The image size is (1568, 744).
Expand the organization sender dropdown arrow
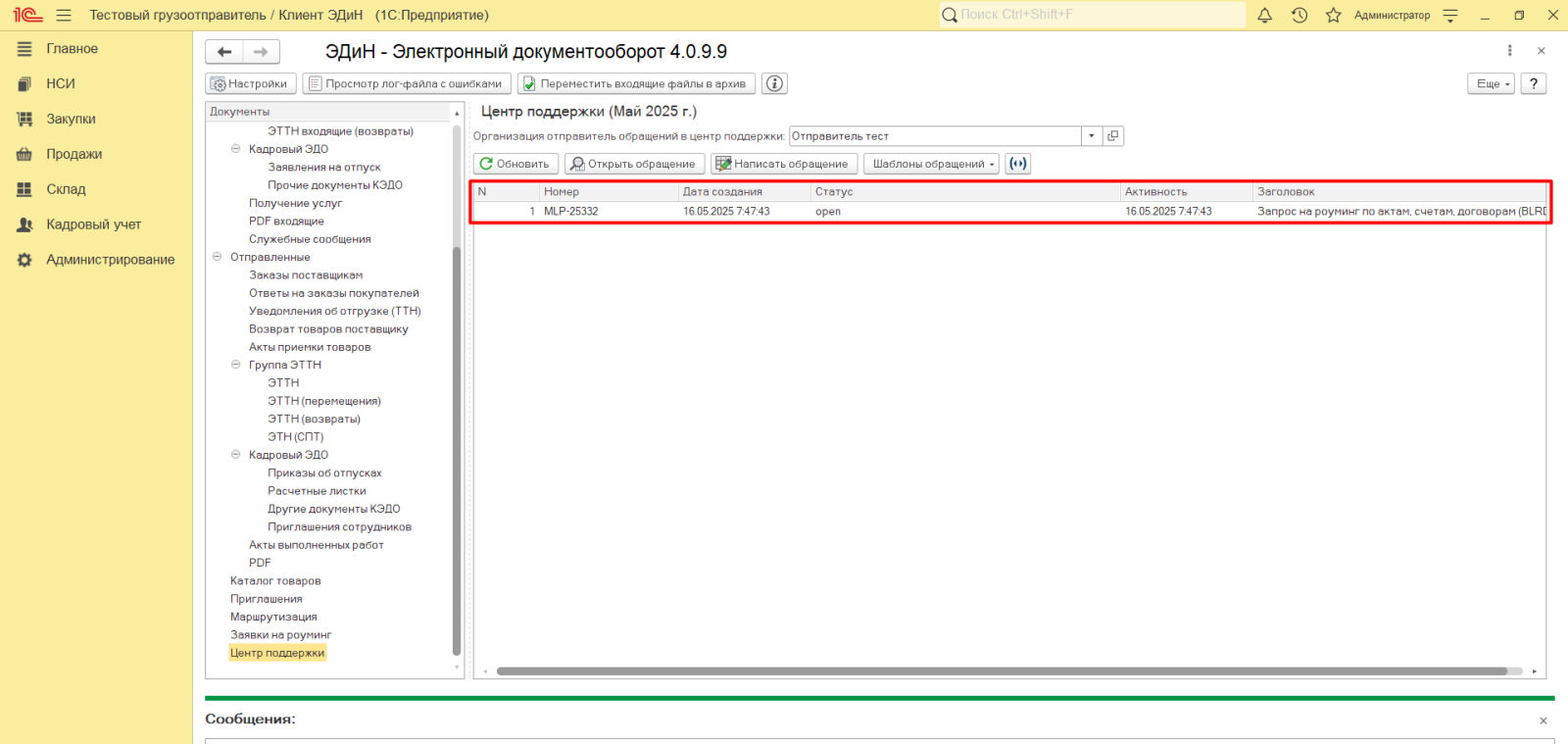(x=1092, y=136)
